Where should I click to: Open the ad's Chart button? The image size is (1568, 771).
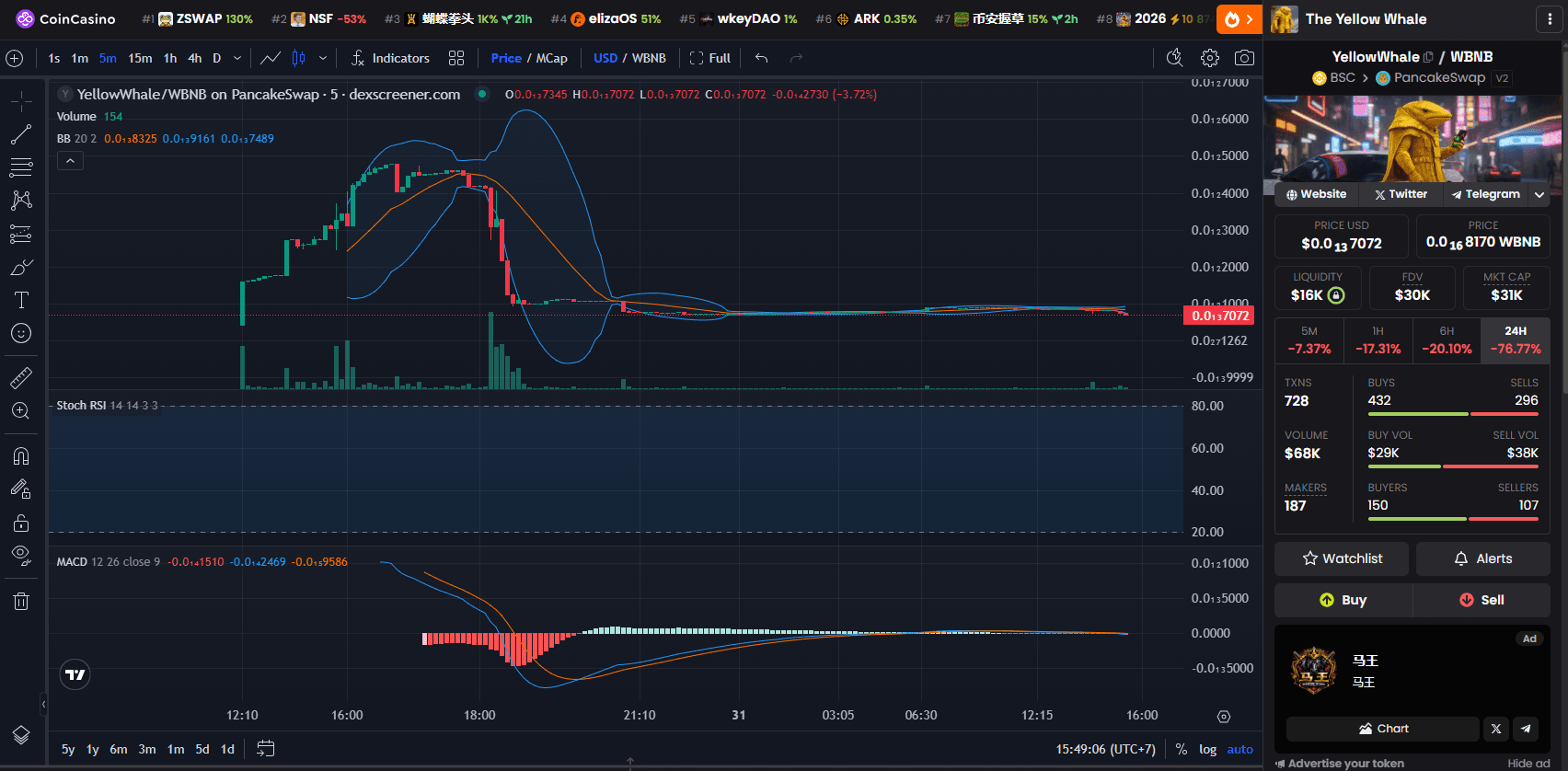coord(1383,729)
